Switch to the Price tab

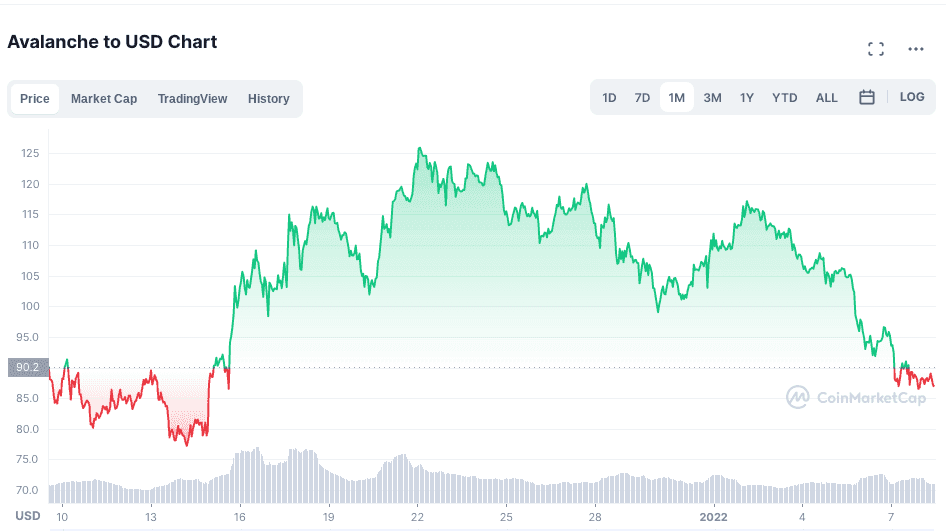click(x=35, y=99)
